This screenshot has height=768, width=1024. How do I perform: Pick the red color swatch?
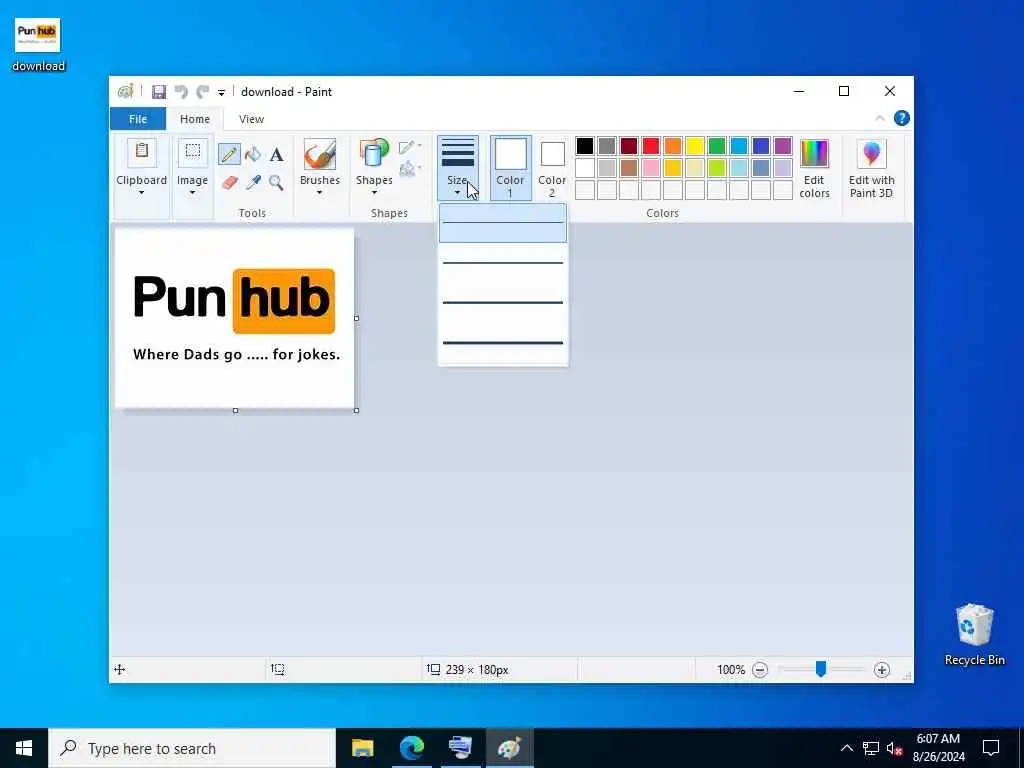(650, 146)
